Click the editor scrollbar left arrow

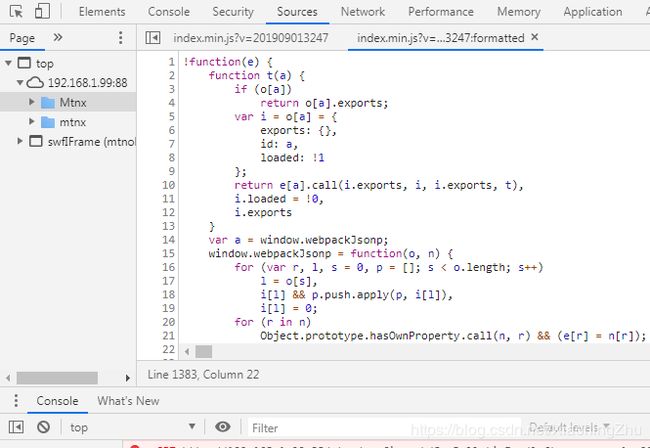pyautogui.click(x=187, y=352)
